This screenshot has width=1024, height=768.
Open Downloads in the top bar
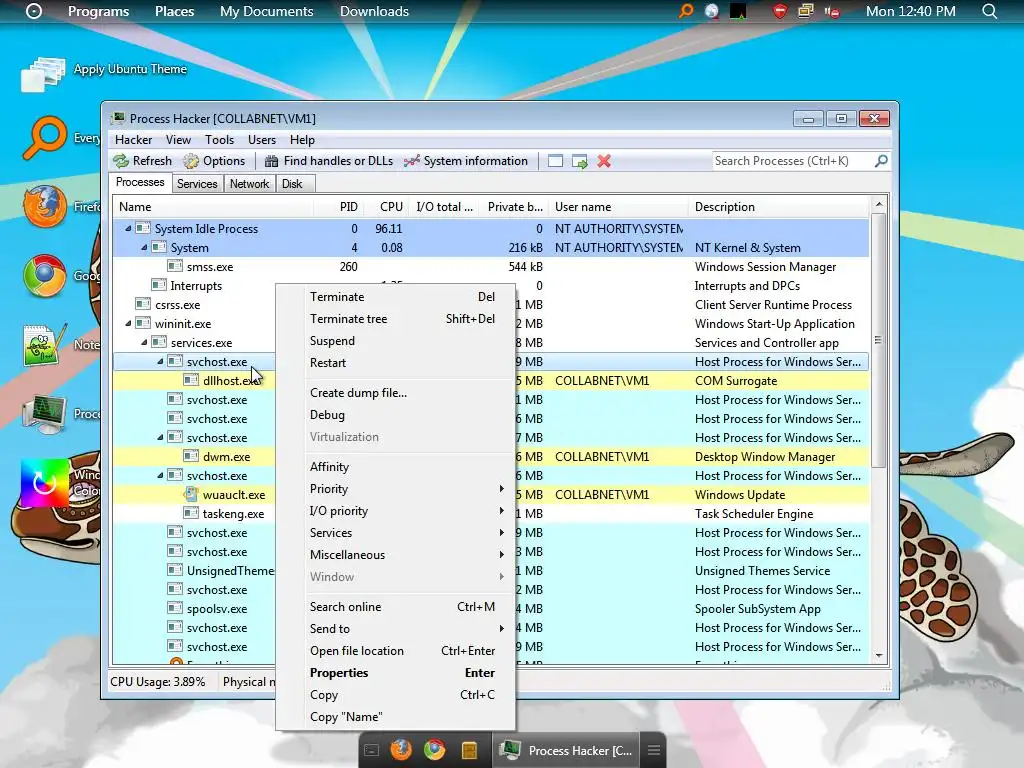tap(374, 11)
